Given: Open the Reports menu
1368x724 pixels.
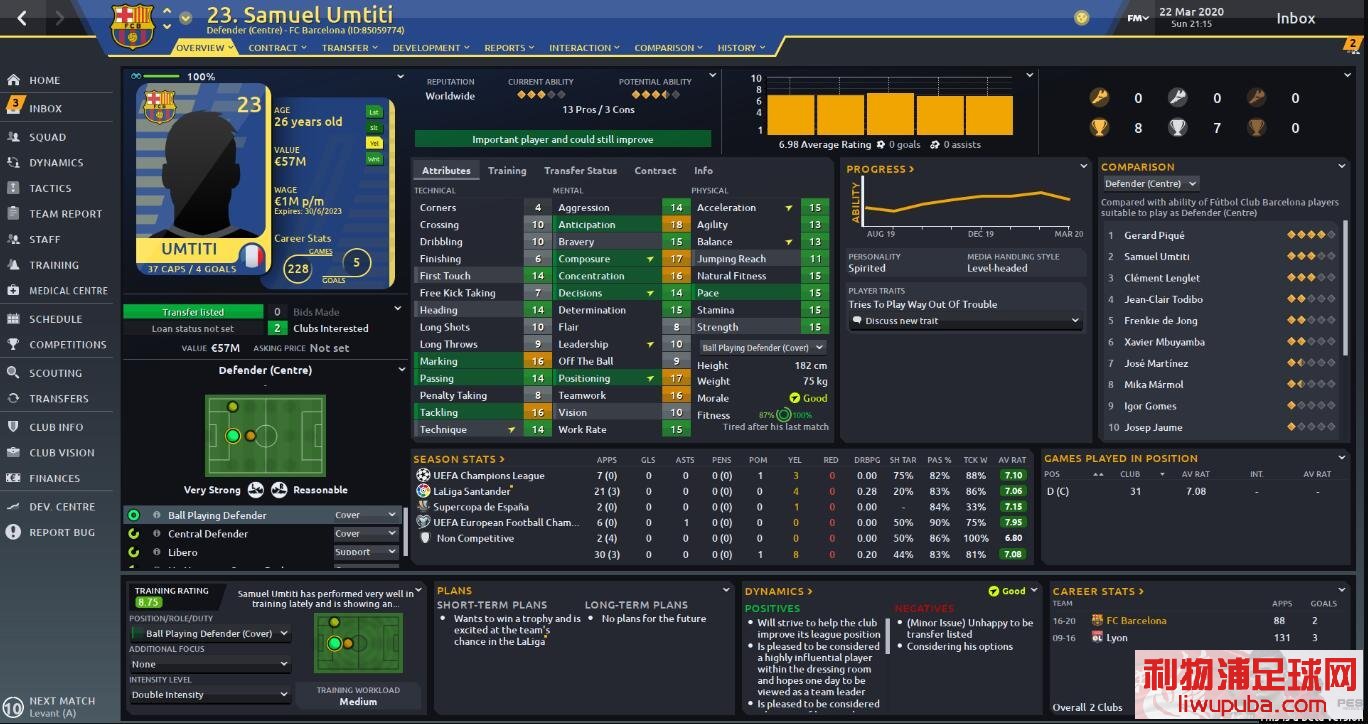Looking at the screenshot, I should [510, 47].
